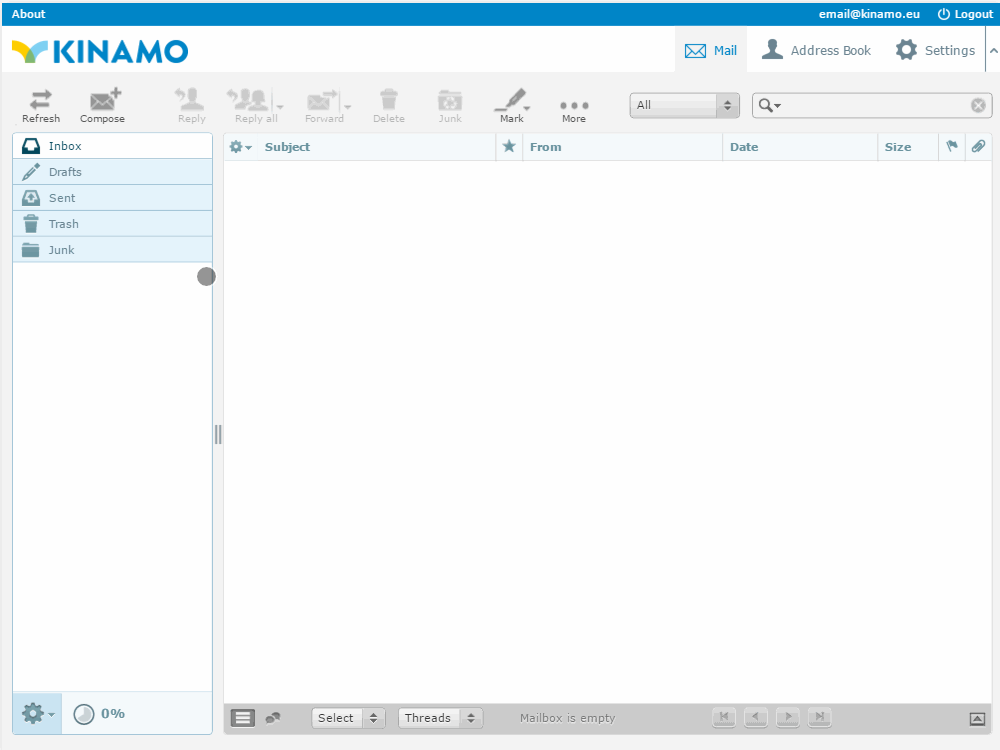Click the About link

coord(28,14)
